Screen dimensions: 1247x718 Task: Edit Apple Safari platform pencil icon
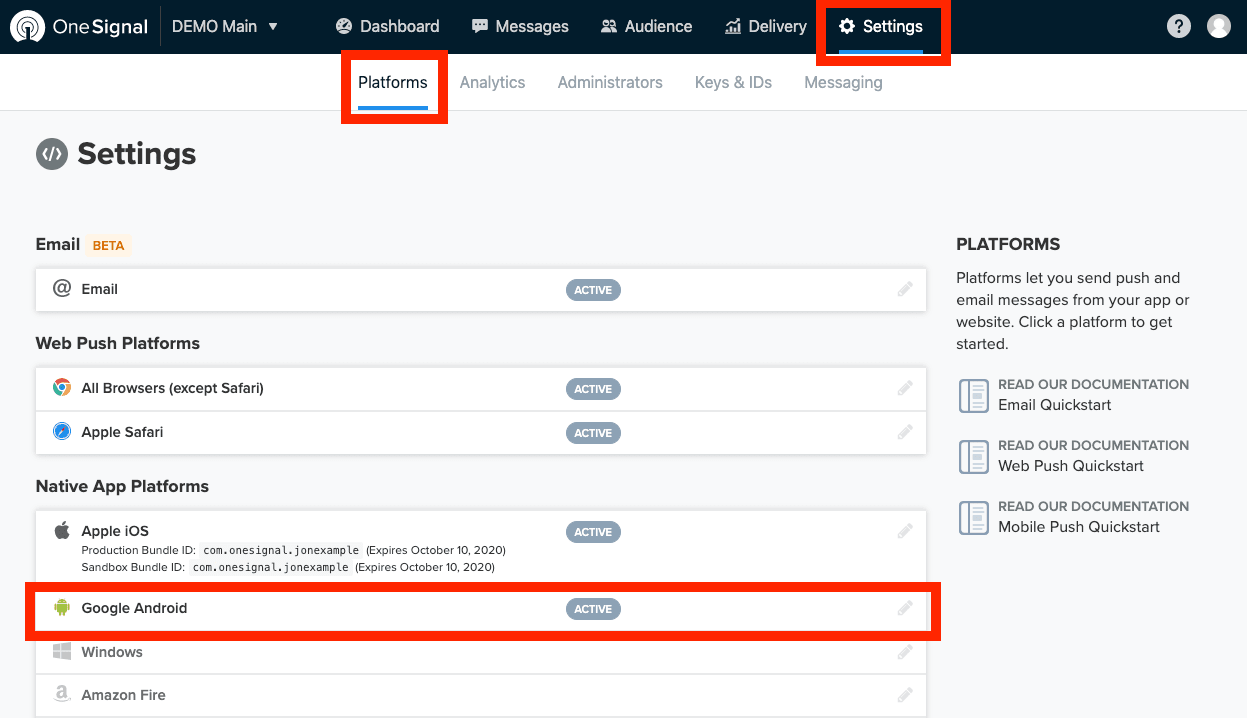(905, 432)
